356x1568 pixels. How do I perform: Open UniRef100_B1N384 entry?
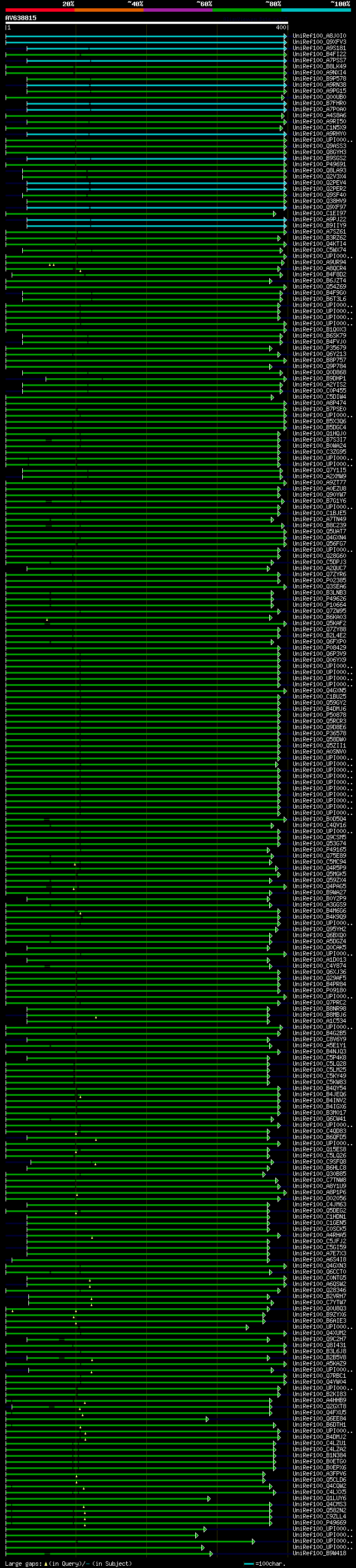tap(319, 1456)
